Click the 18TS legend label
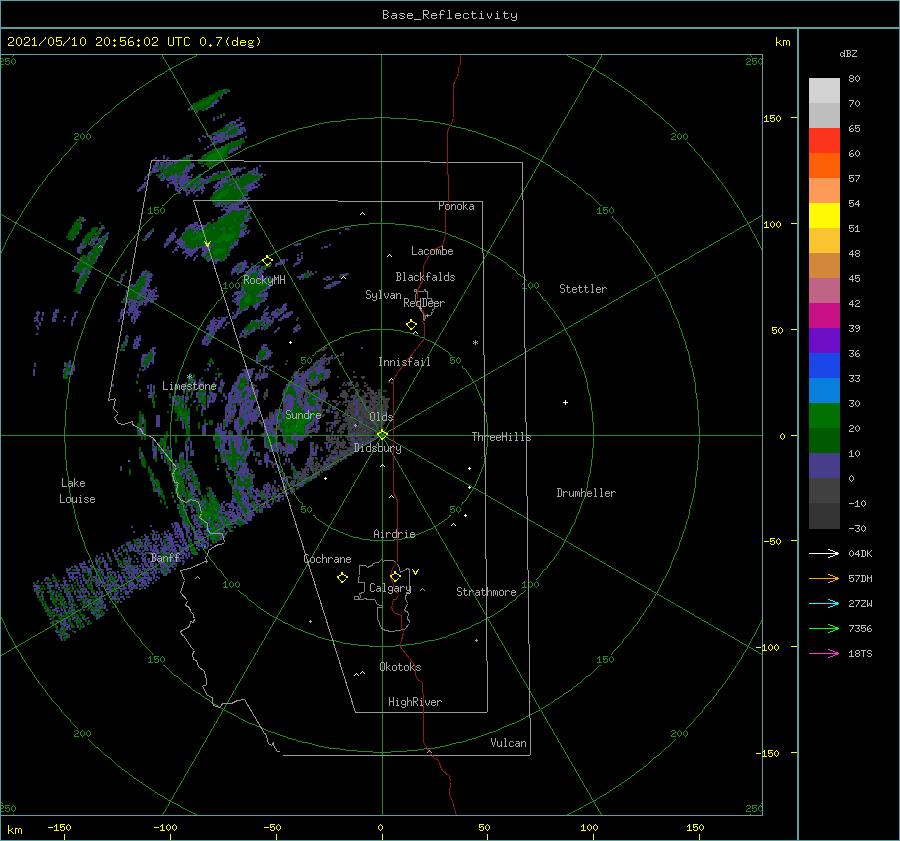 [x=860, y=653]
